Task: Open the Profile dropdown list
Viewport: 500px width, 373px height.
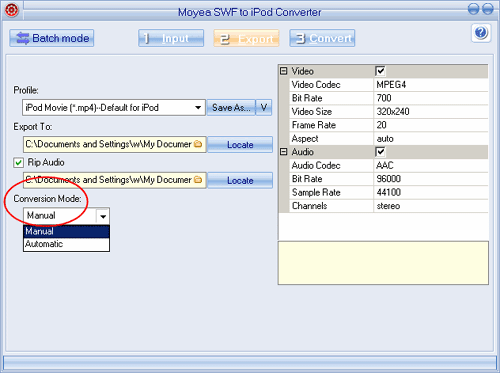Action: [x=198, y=108]
